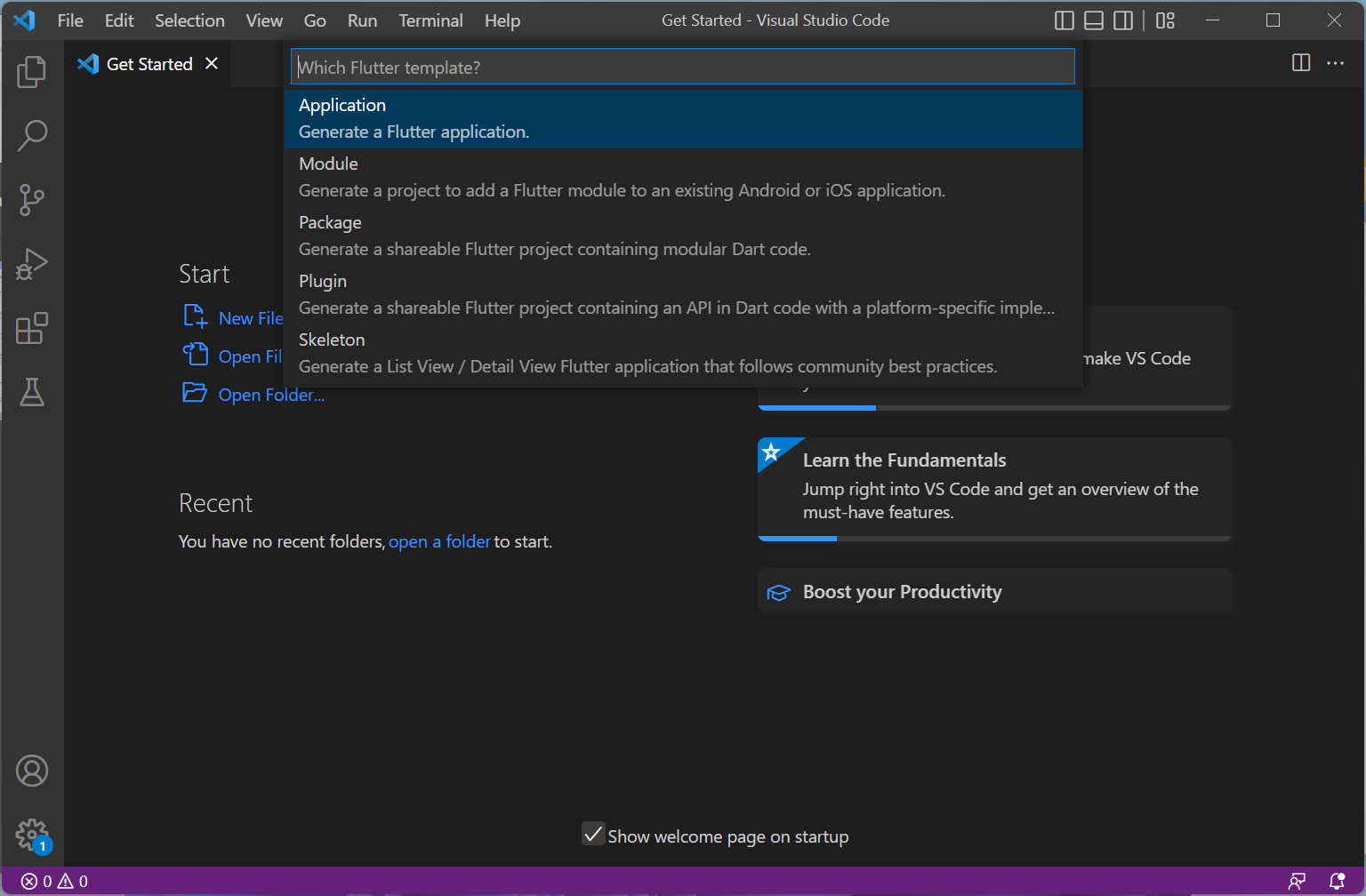This screenshot has height=896, width=1366.
Task: Open the Run and Debug view
Action: click(32, 264)
